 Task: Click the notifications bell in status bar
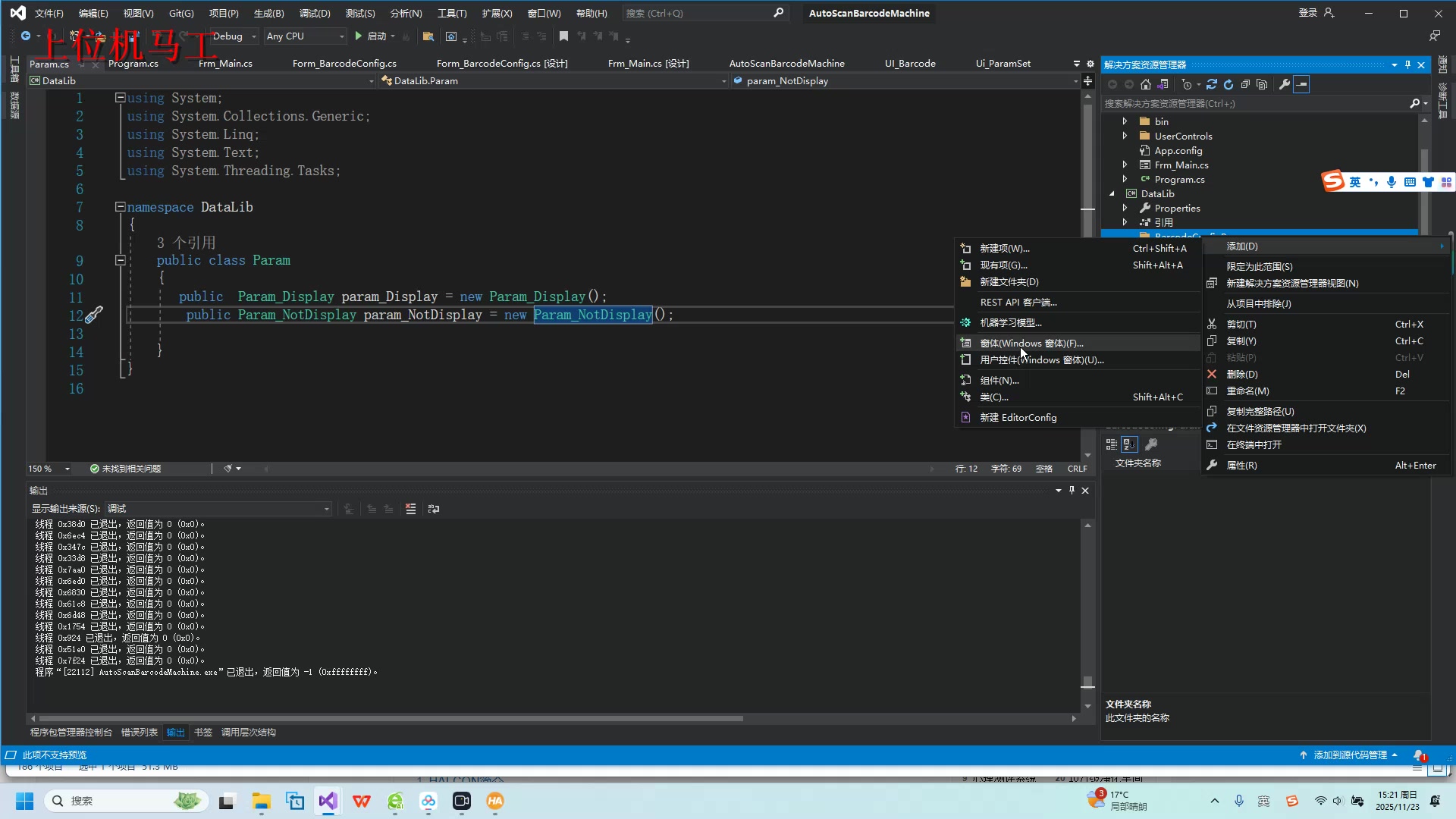pos(1420,755)
